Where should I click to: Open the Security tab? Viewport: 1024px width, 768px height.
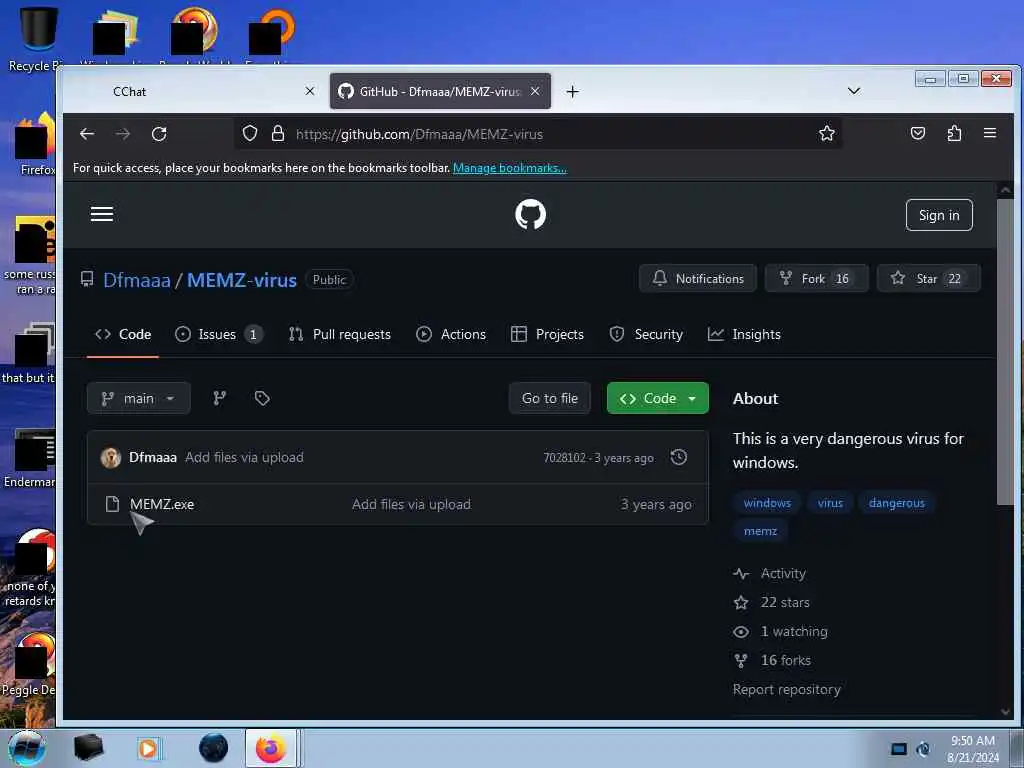coord(646,334)
